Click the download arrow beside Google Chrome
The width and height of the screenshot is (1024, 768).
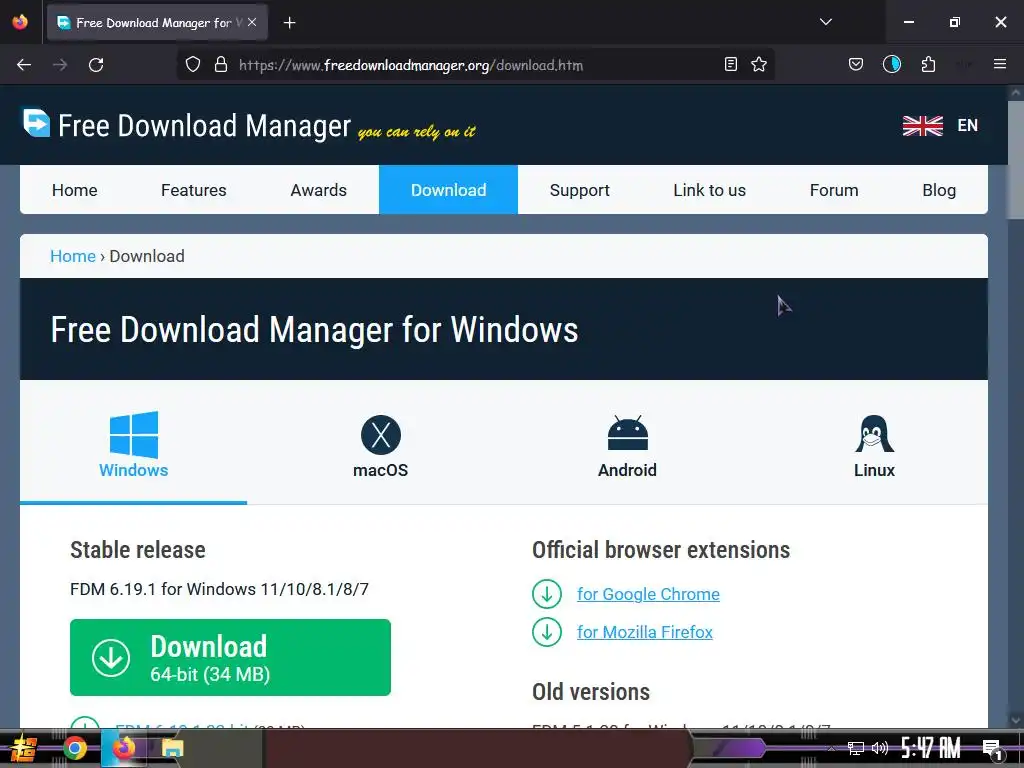coord(547,594)
